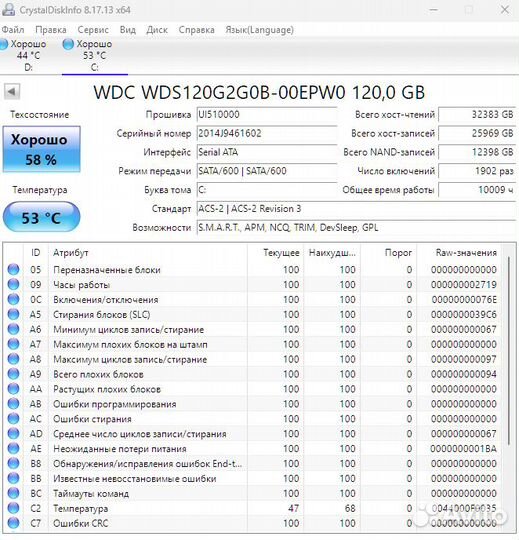Click raw value 0000000001BA
Viewport: 519px width, 540px height.
click(x=464, y=449)
